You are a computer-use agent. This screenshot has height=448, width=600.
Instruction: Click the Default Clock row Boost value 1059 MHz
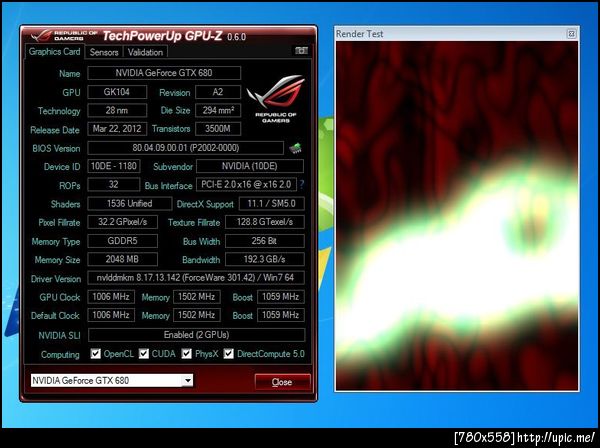click(x=281, y=315)
